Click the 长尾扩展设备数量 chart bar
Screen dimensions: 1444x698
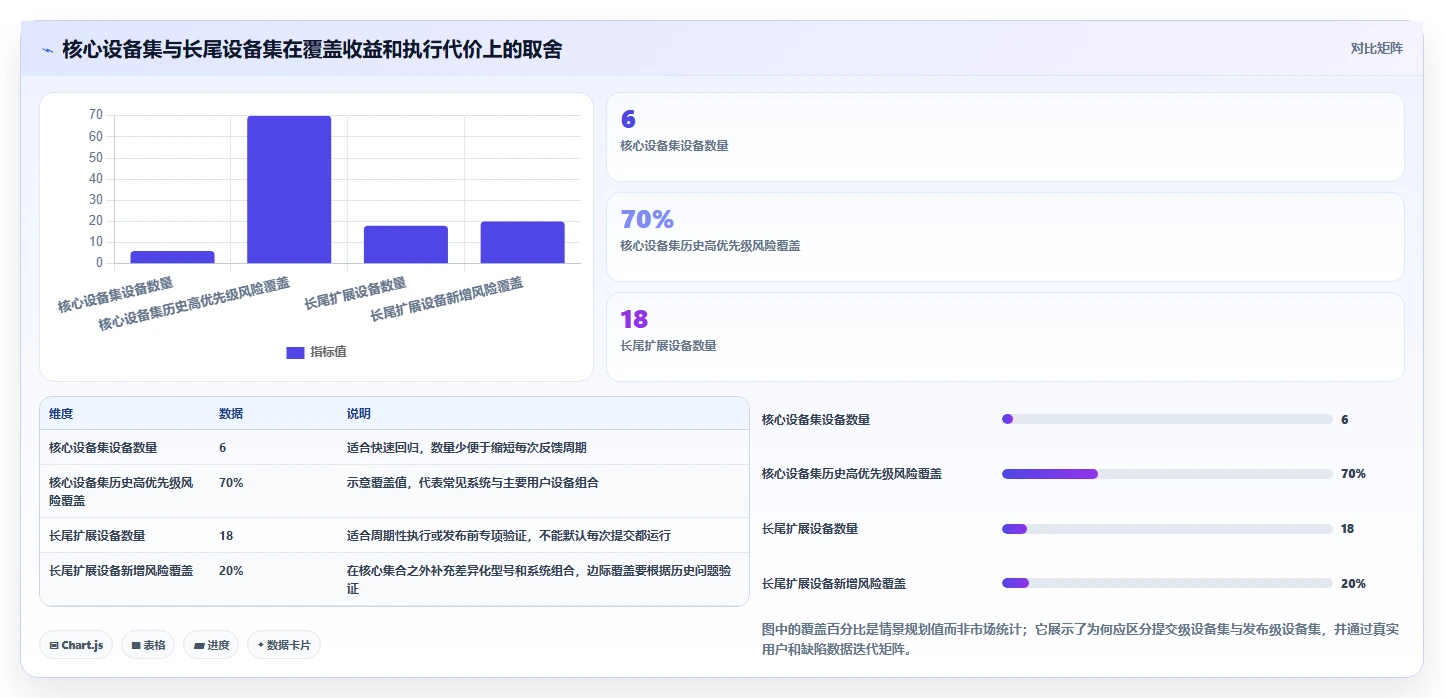(x=406, y=245)
